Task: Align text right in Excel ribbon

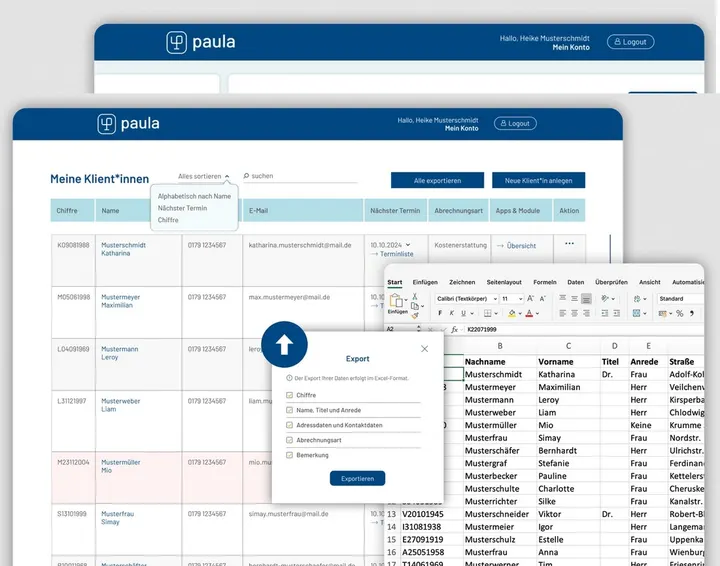Action: pyautogui.click(x=586, y=313)
